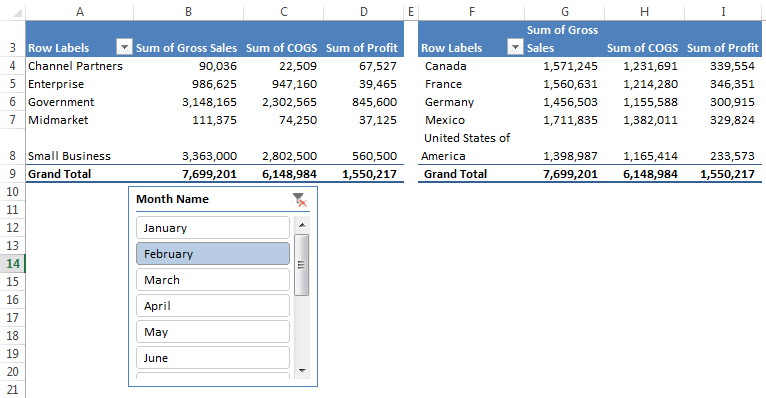Image resolution: width=766 pixels, height=398 pixels.
Task: Select February in the Month Name slicer
Action: [213, 254]
